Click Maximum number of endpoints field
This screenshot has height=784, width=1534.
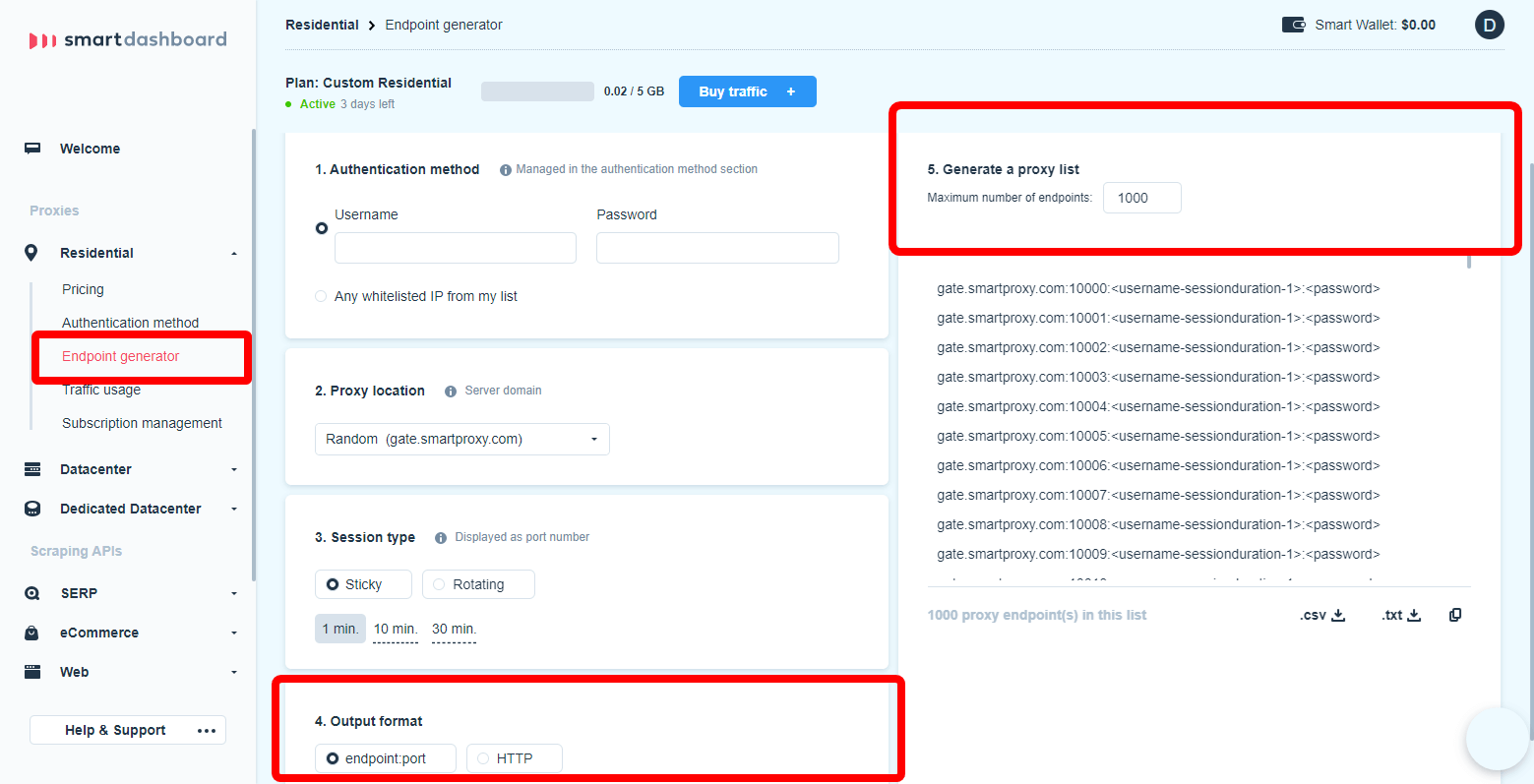pyautogui.click(x=1142, y=198)
